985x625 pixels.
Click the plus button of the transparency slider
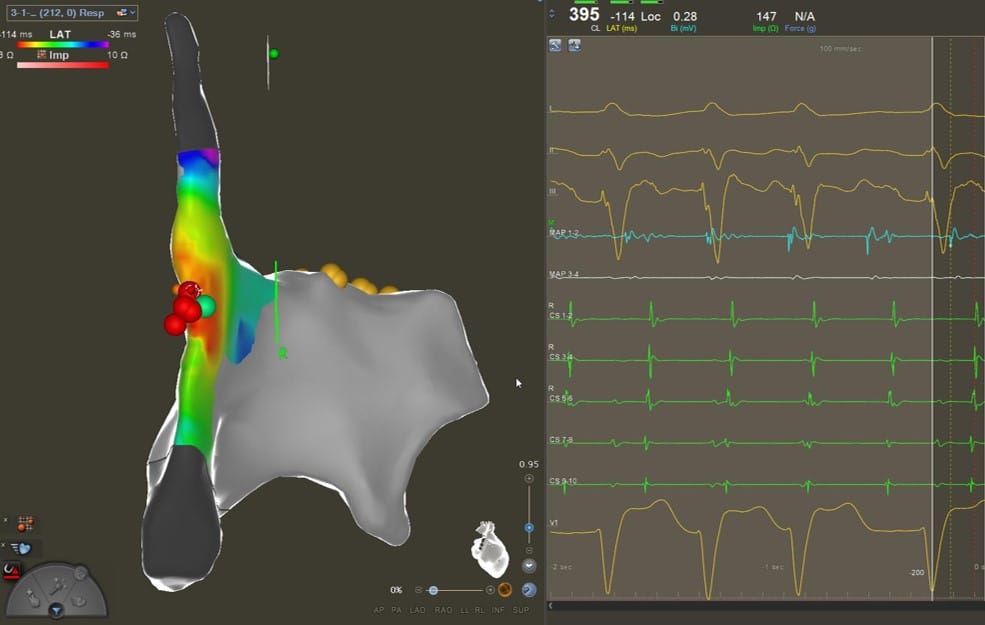(x=490, y=590)
